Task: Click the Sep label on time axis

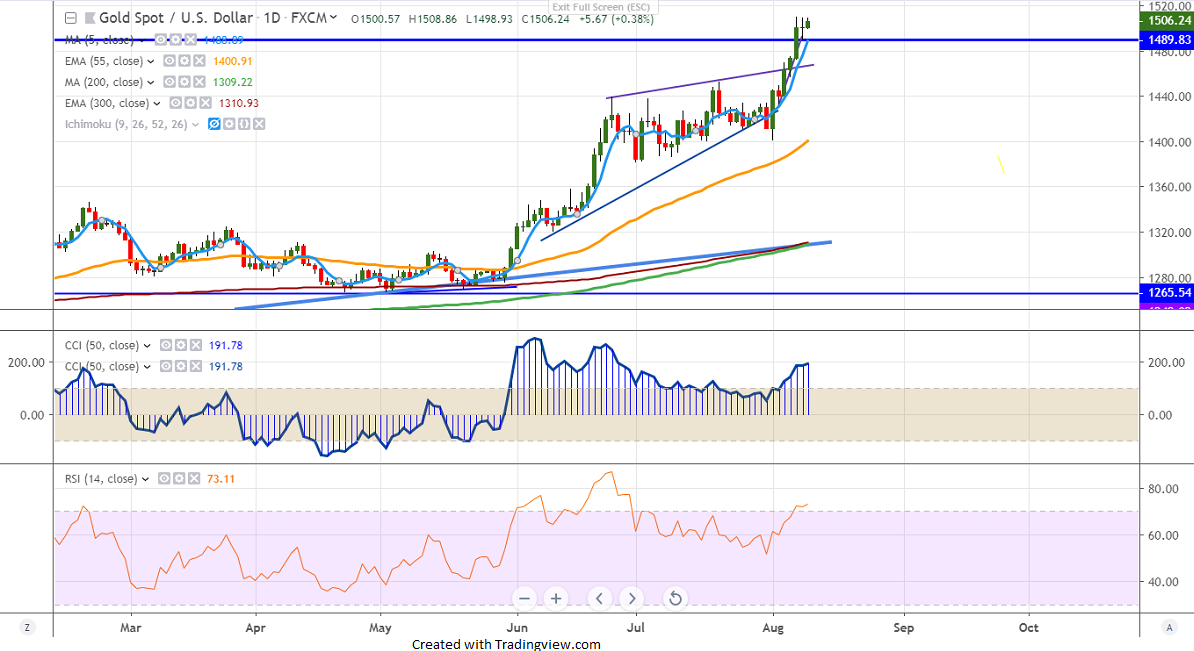Action: point(904,627)
